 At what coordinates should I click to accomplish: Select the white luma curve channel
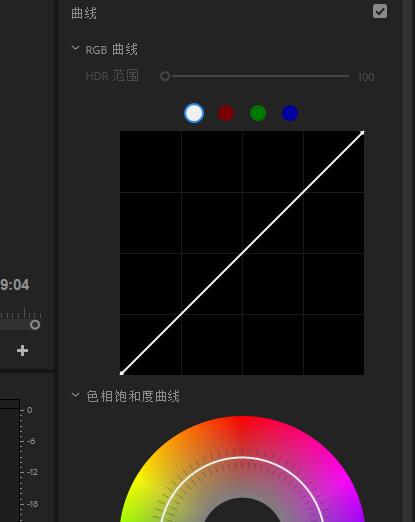point(194,113)
